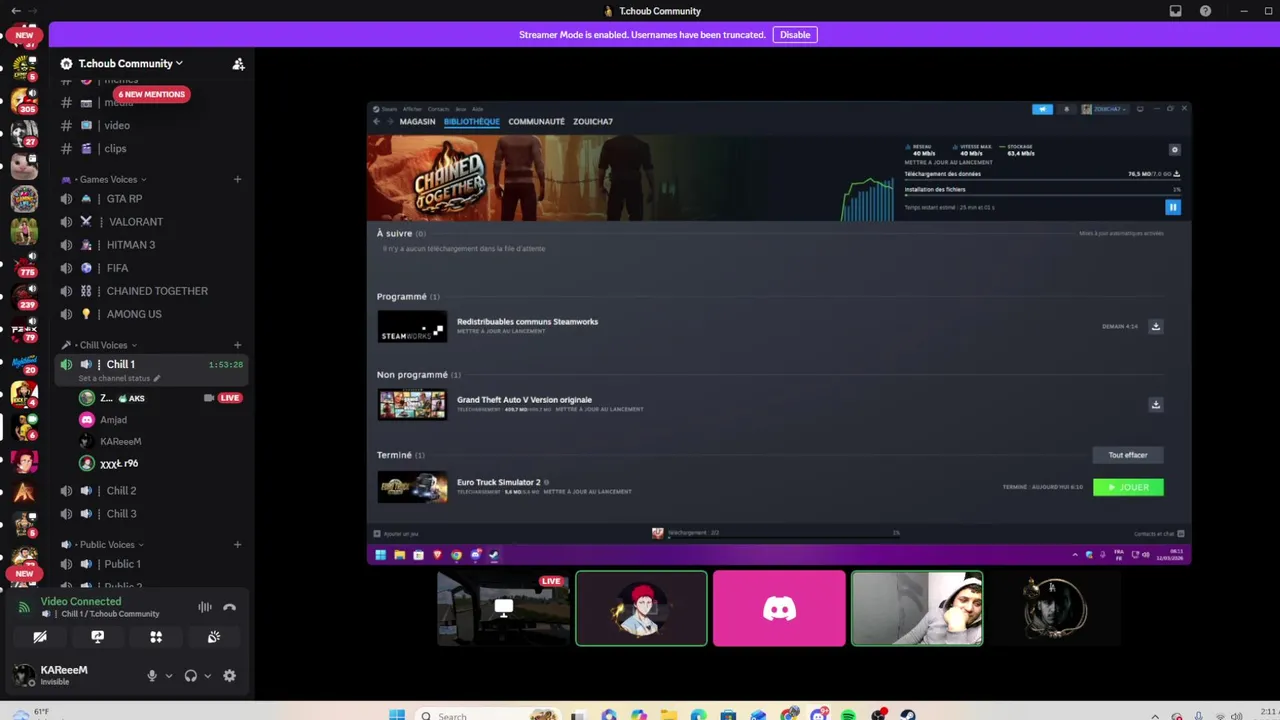The image size is (1280, 720).
Task: Open server with 775 badge
Action: (x=24, y=263)
